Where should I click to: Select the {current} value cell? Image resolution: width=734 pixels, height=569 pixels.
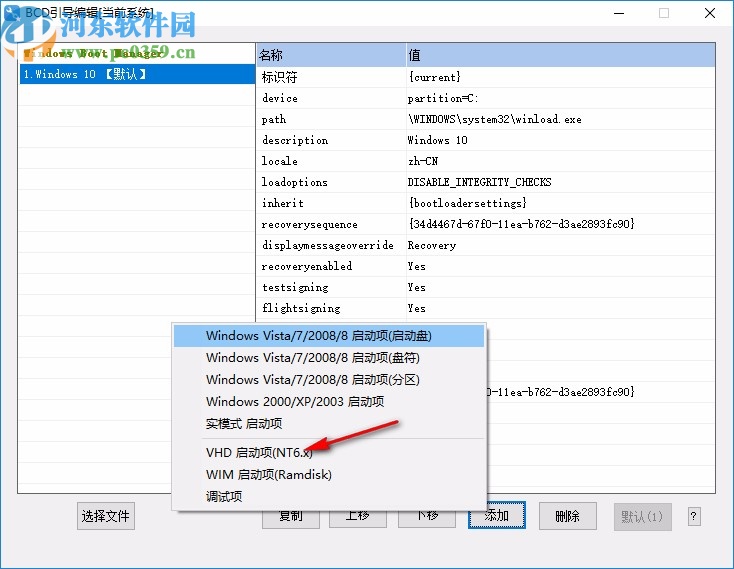coord(435,77)
